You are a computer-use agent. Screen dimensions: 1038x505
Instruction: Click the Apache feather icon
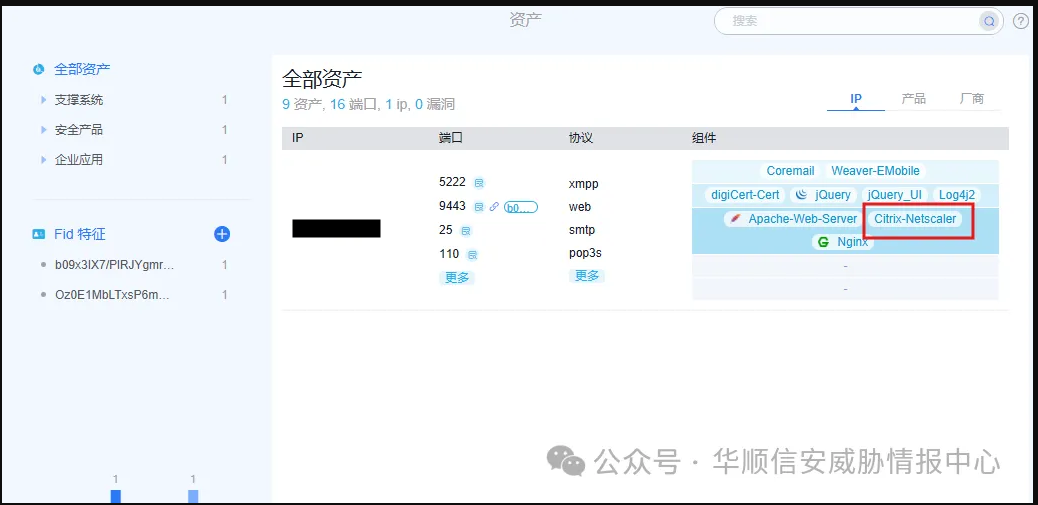(734, 219)
